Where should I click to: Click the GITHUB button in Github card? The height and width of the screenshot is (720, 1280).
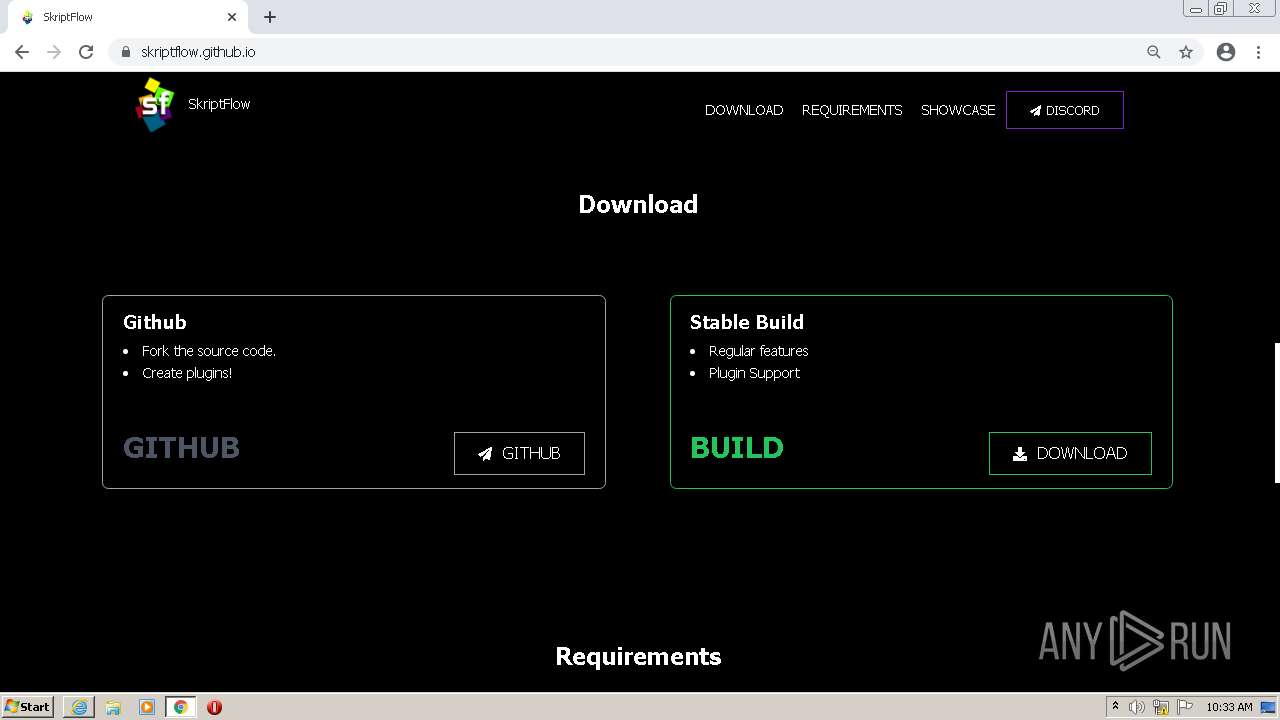pyautogui.click(x=519, y=453)
